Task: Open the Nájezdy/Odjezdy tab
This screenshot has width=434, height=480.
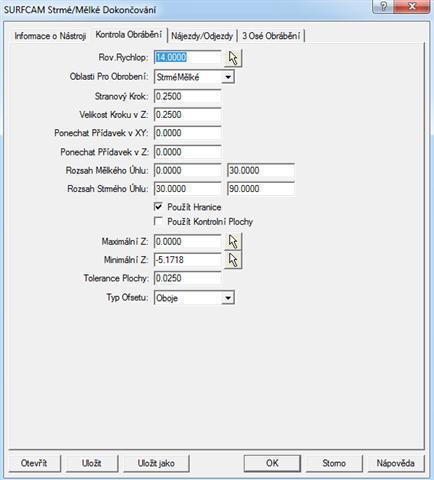Action: point(202,36)
